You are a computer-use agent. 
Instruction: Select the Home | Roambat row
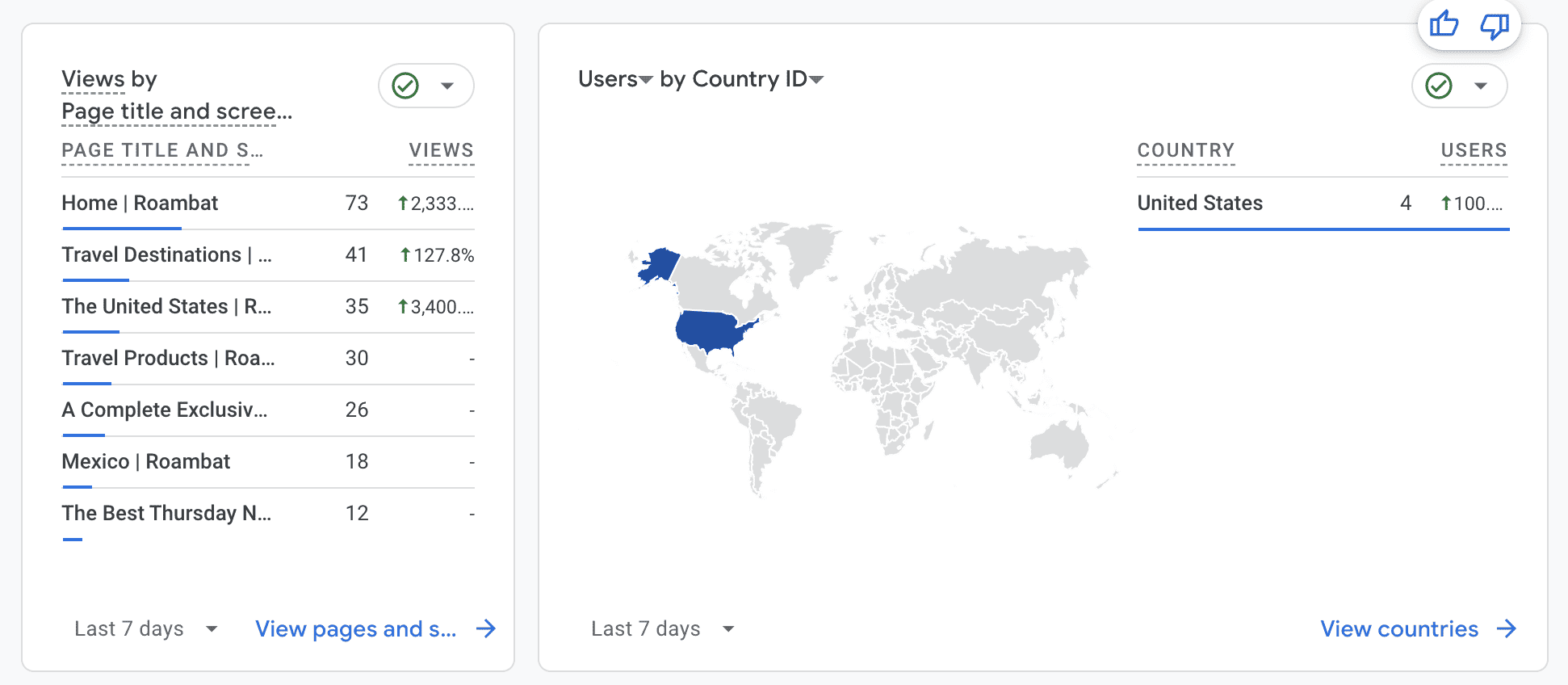pyautogui.click(x=268, y=204)
